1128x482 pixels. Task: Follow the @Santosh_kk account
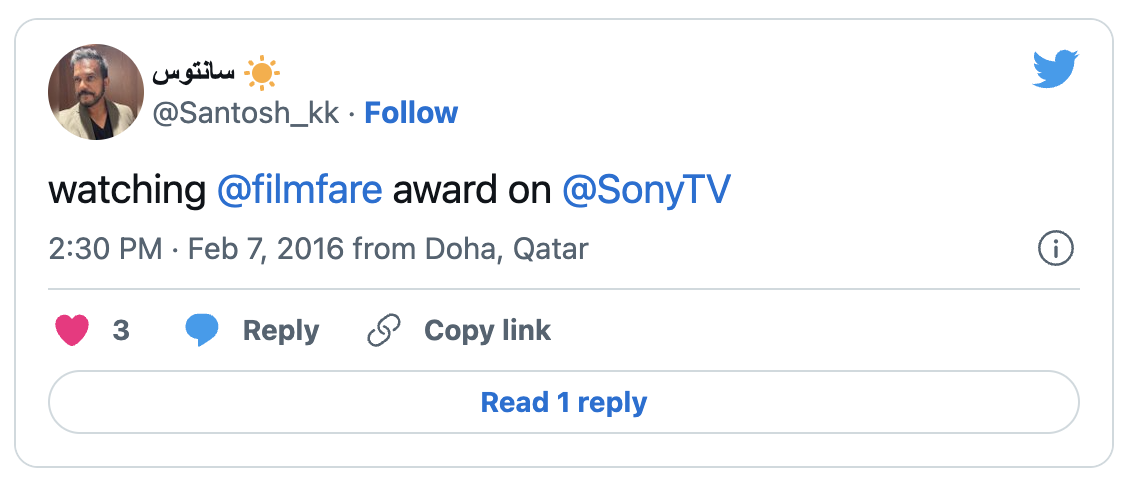411,113
